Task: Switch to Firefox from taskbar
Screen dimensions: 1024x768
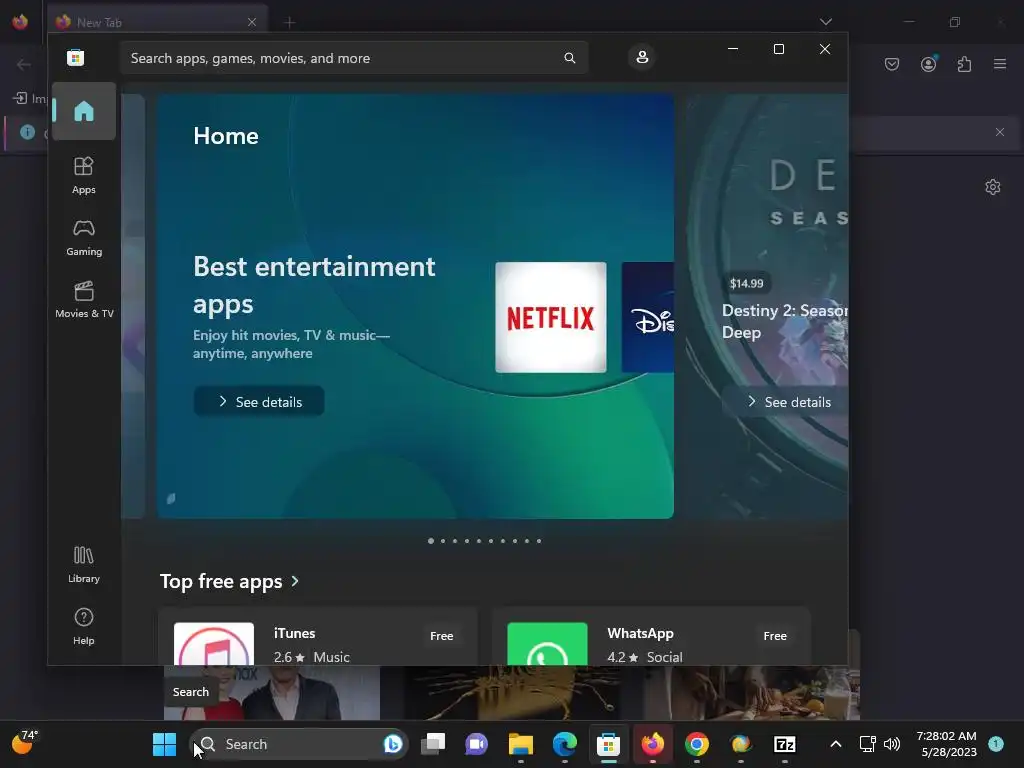Action: click(x=652, y=744)
